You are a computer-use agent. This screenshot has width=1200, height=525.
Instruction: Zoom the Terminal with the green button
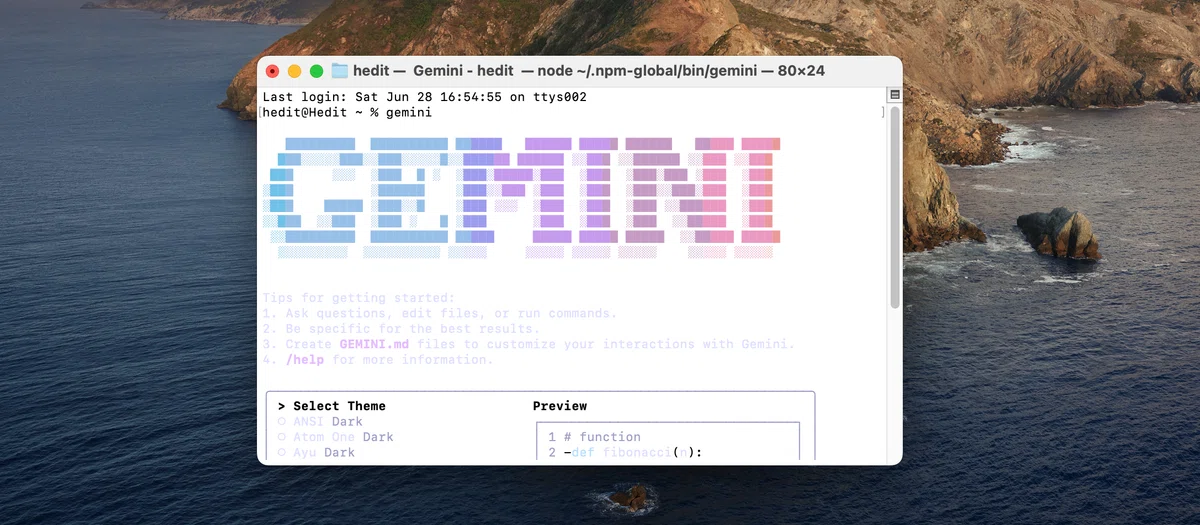(316, 71)
